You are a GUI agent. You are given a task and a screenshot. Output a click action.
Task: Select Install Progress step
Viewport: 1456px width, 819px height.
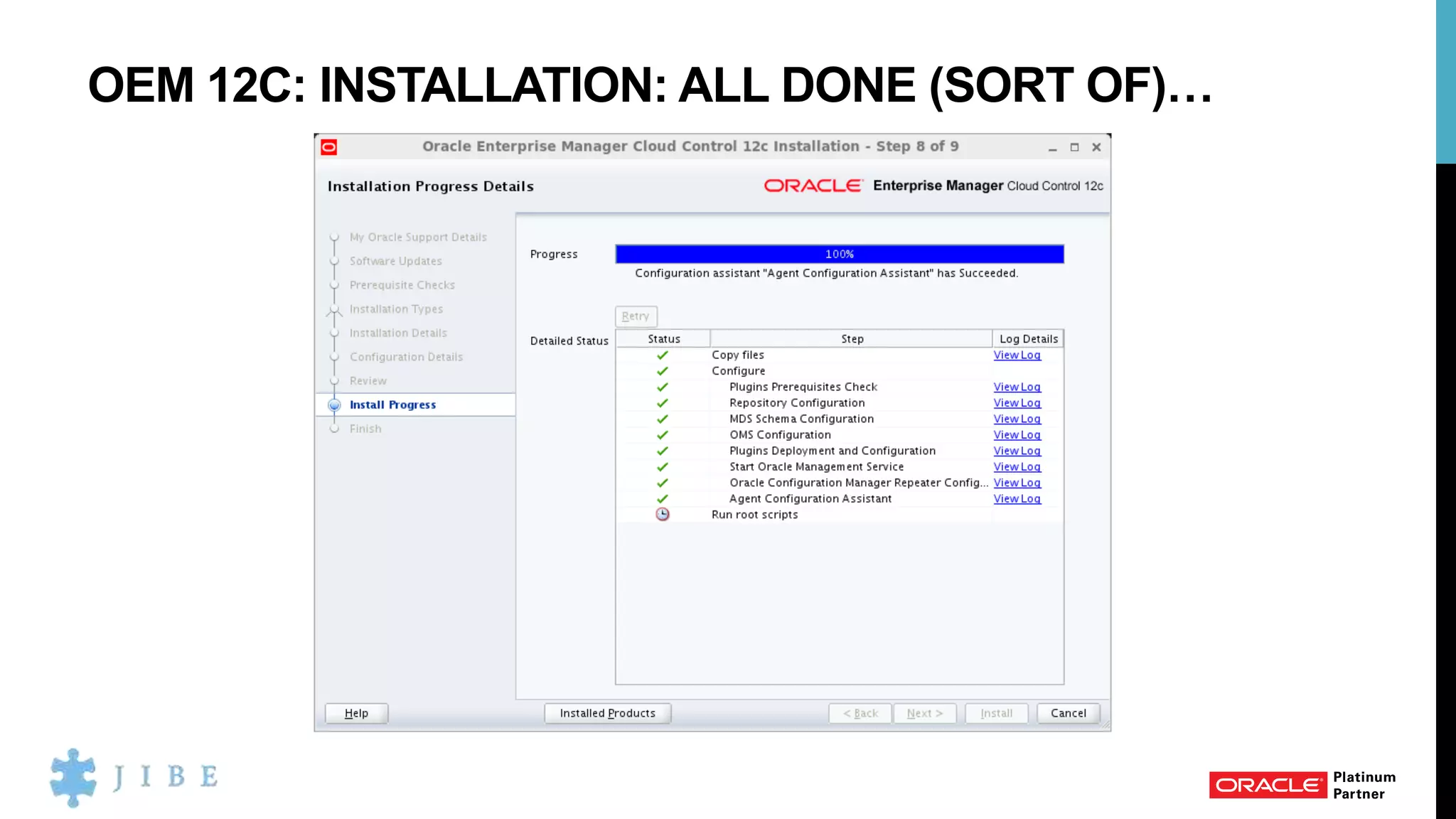click(x=392, y=405)
